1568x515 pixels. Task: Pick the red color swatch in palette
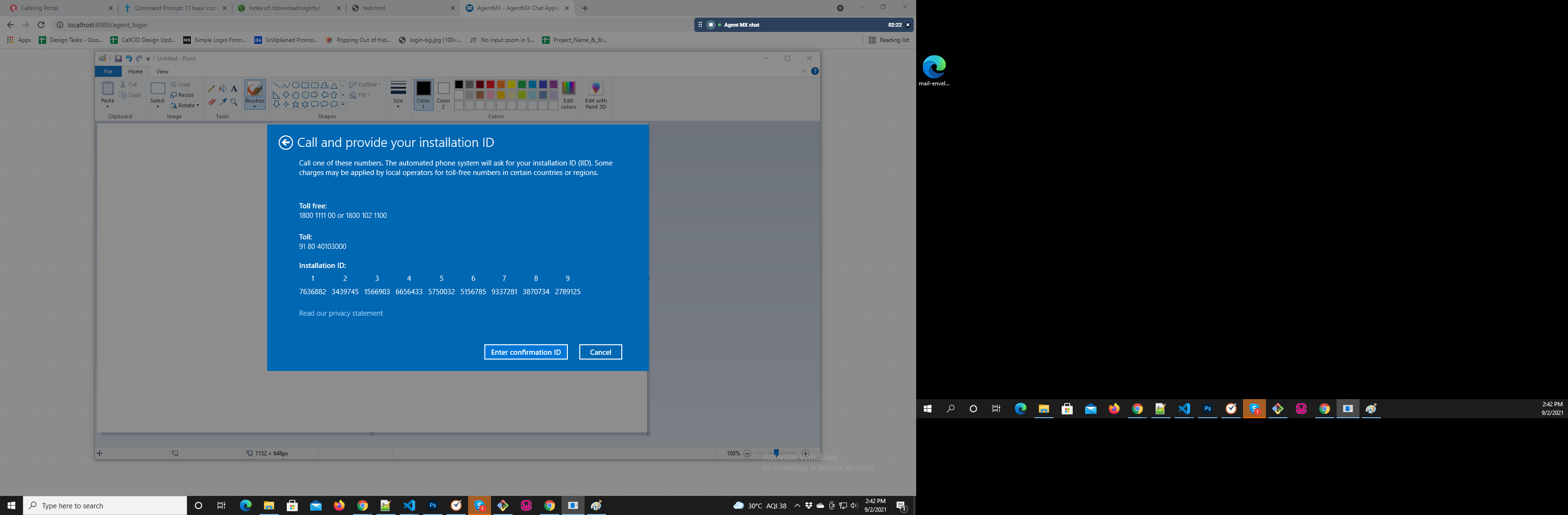point(490,84)
